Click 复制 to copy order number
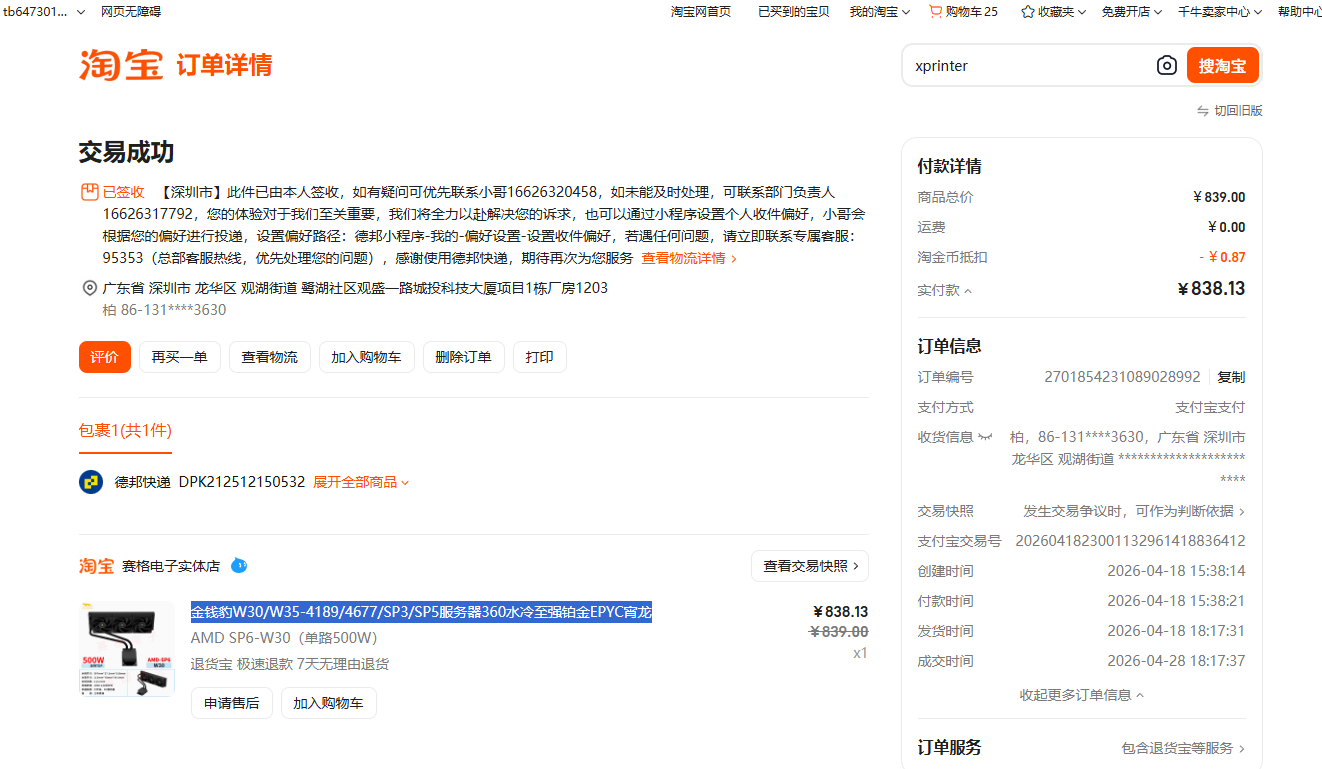 tap(1231, 377)
